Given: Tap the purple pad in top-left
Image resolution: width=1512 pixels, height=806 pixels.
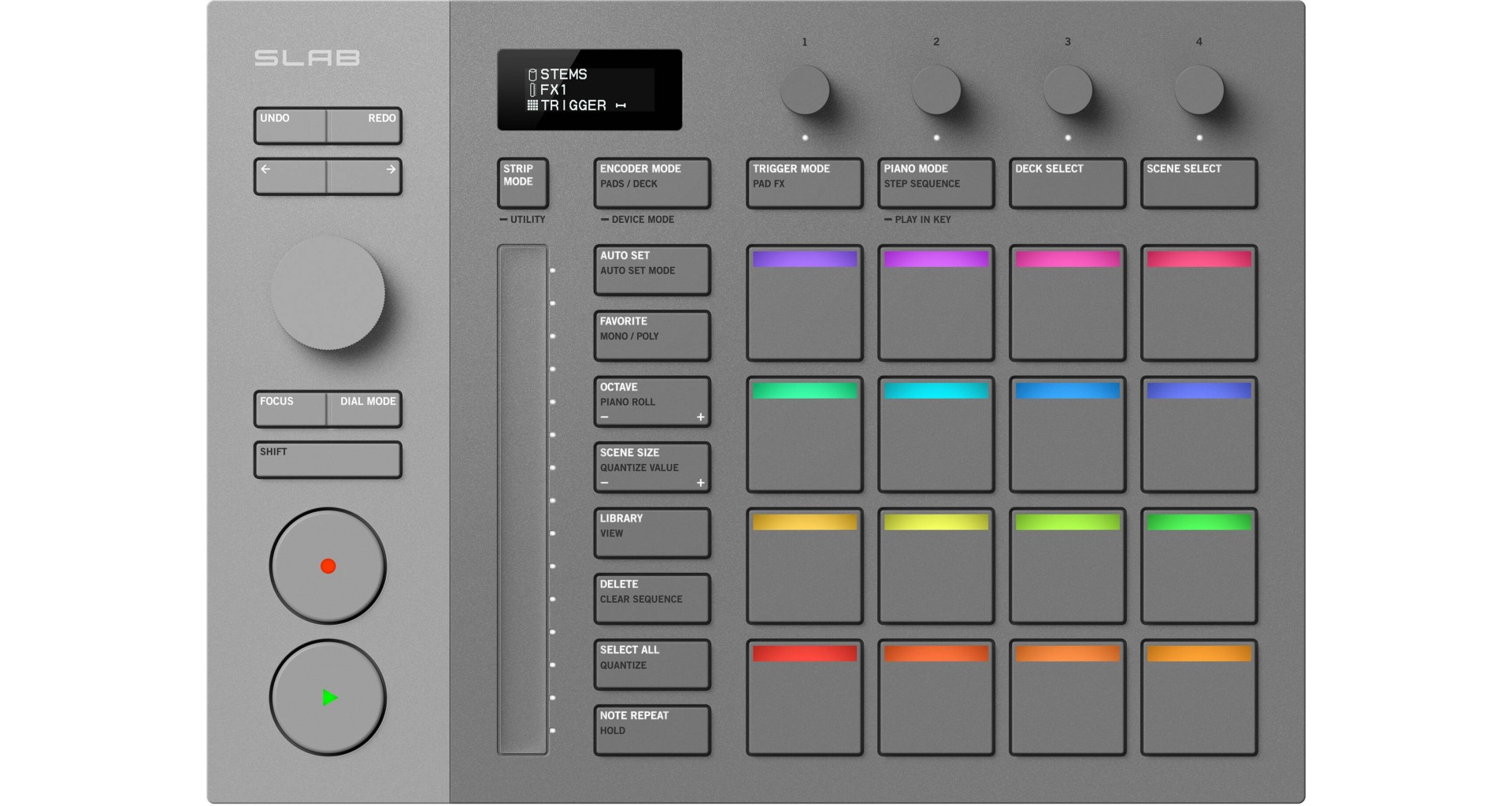Looking at the screenshot, I should point(804,303).
